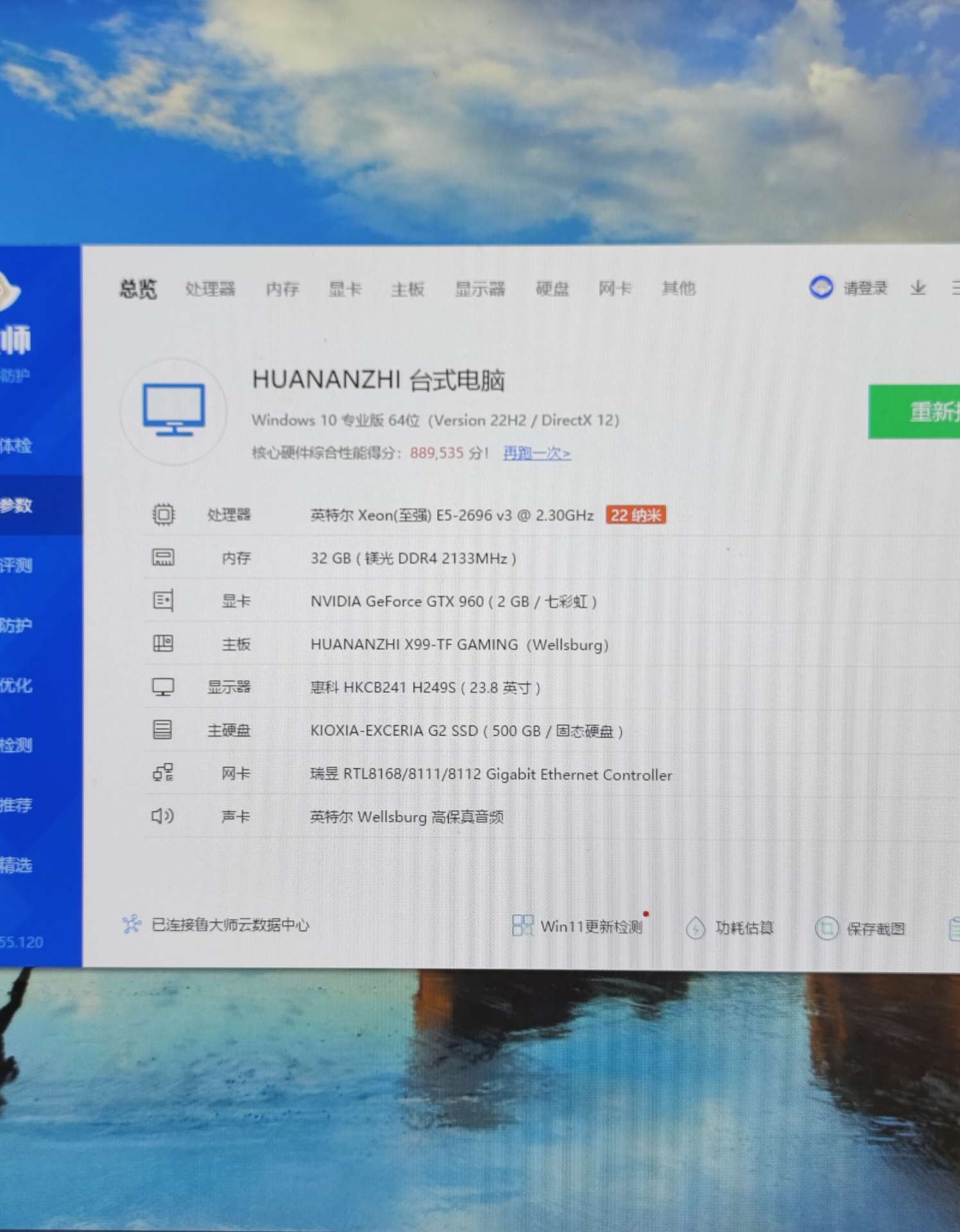The image size is (960, 1232).
Task: Click the 22 纳米 badge
Action: (x=635, y=515)
